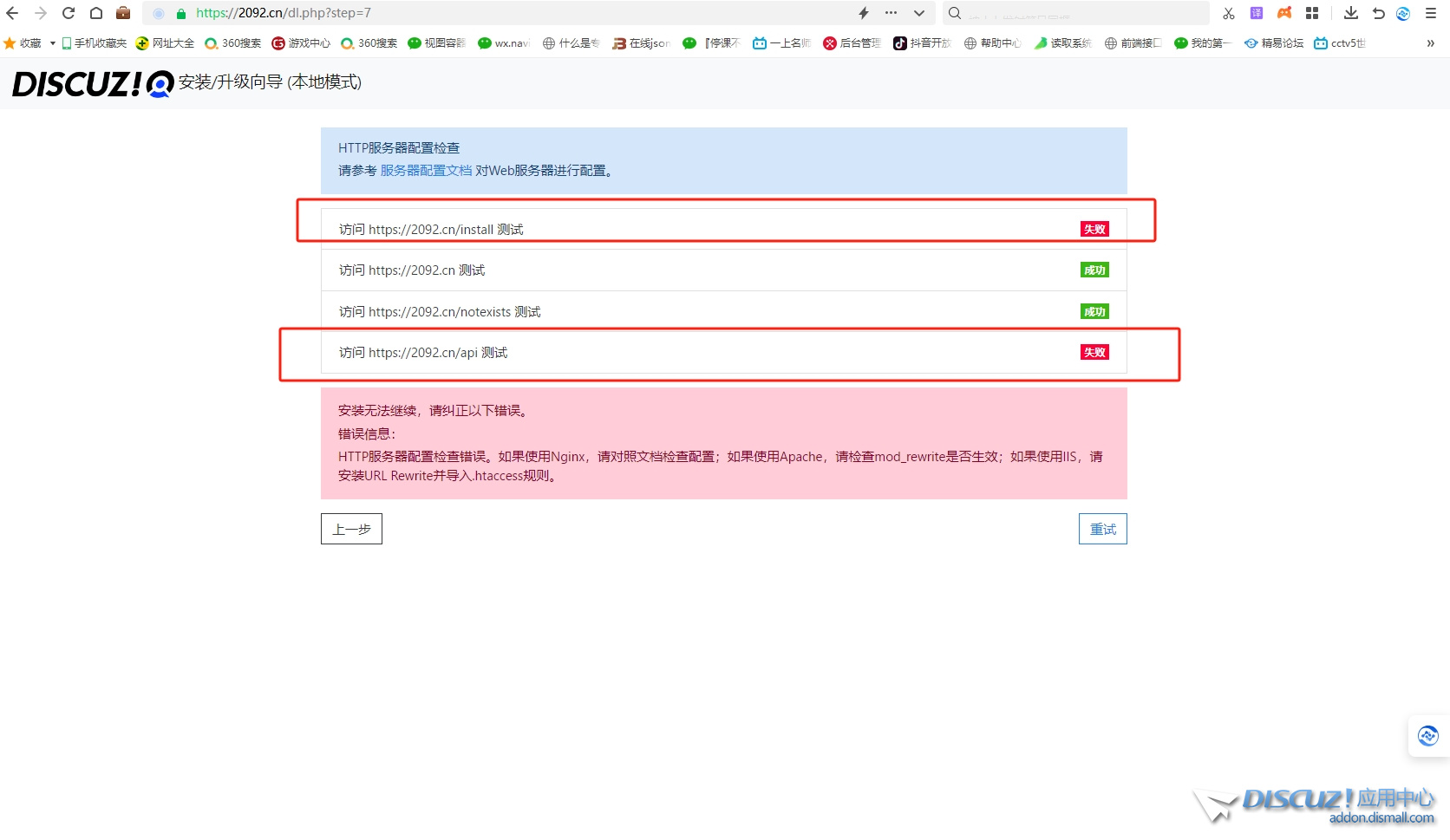Click the lightning speed mode icon
The width and height of the screenshot is (1450, 840).
(864, 13)
